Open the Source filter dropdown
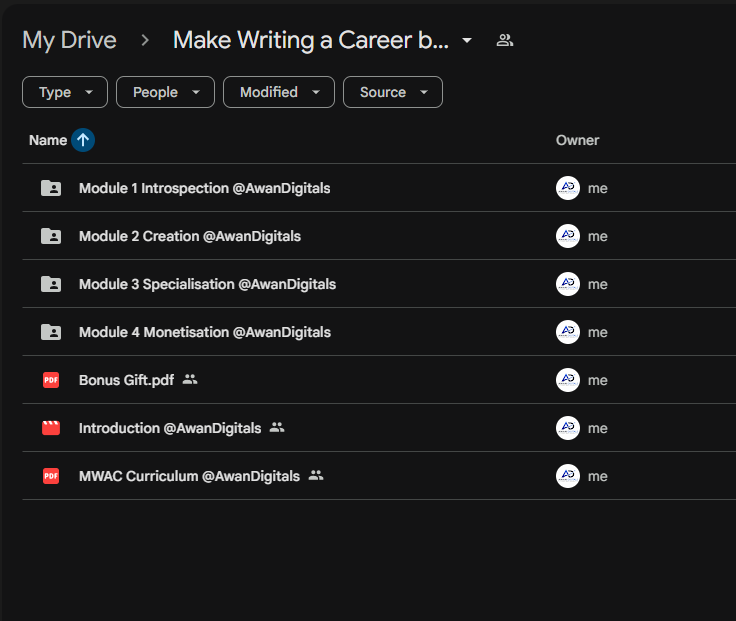 (393, 92)
